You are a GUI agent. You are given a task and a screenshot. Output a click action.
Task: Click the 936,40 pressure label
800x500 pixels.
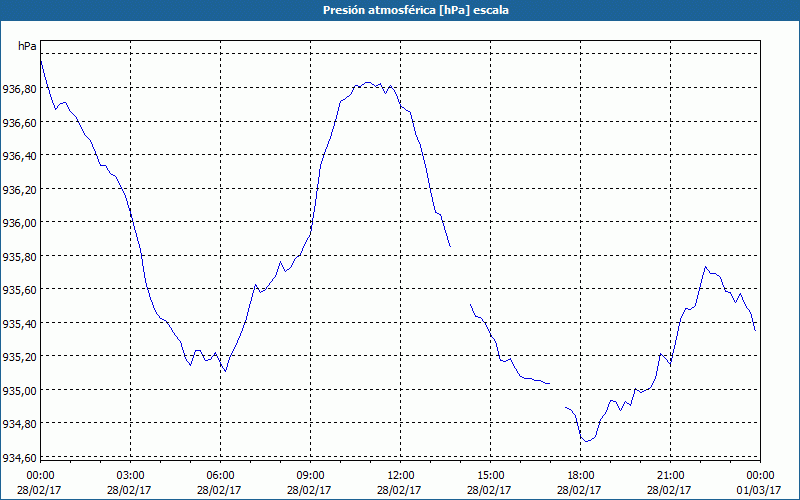click(x=20, y=156)
